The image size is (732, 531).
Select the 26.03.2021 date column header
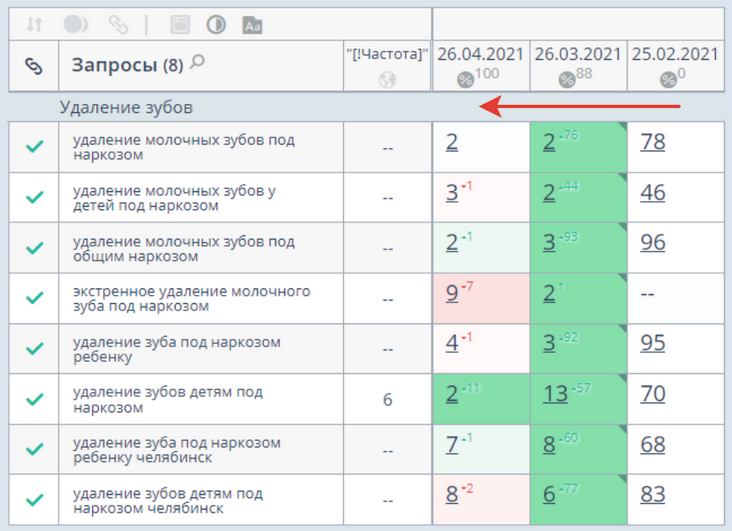click(578, 65)
